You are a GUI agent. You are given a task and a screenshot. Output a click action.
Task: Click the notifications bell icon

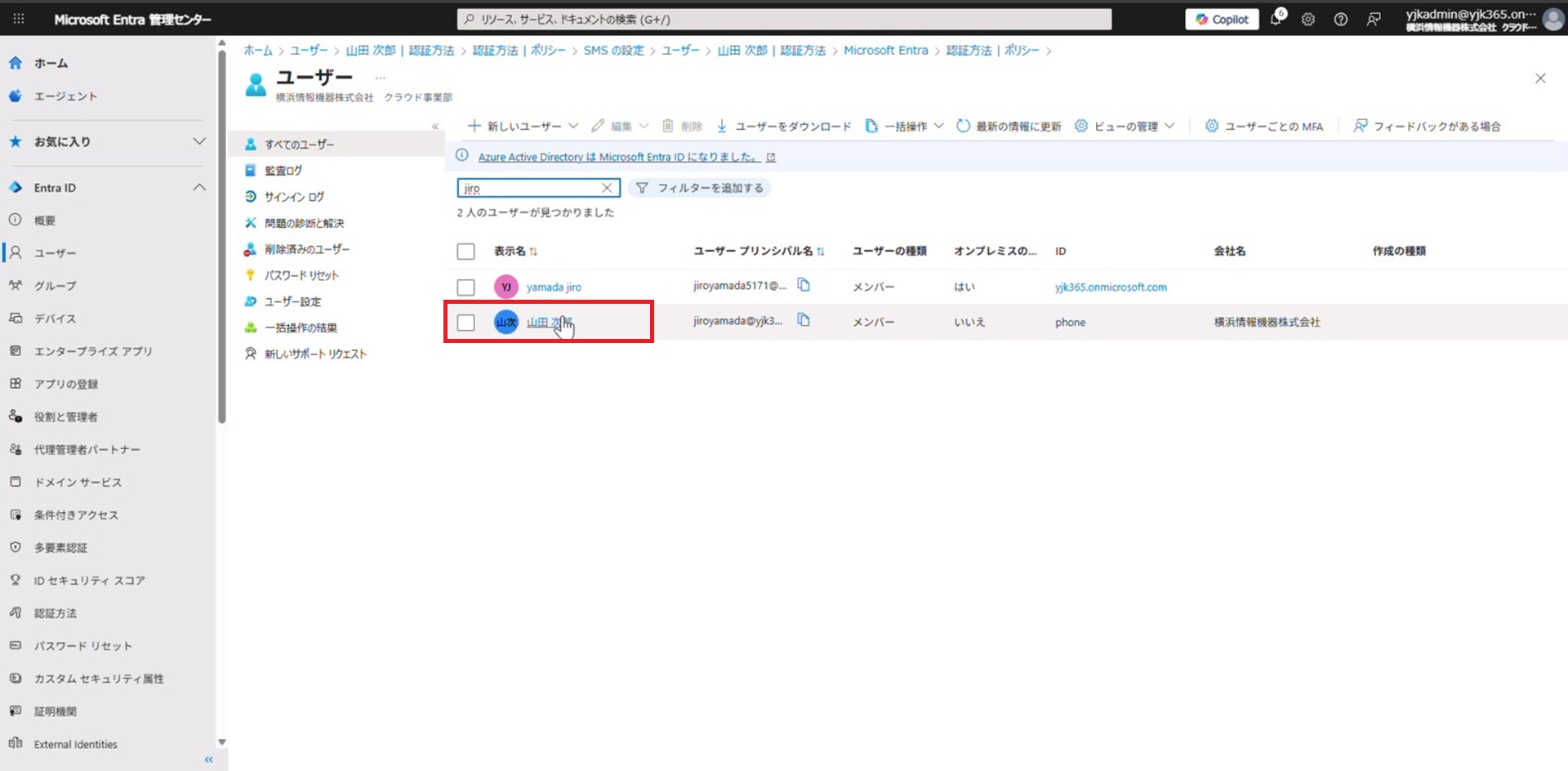(1276, 19)
